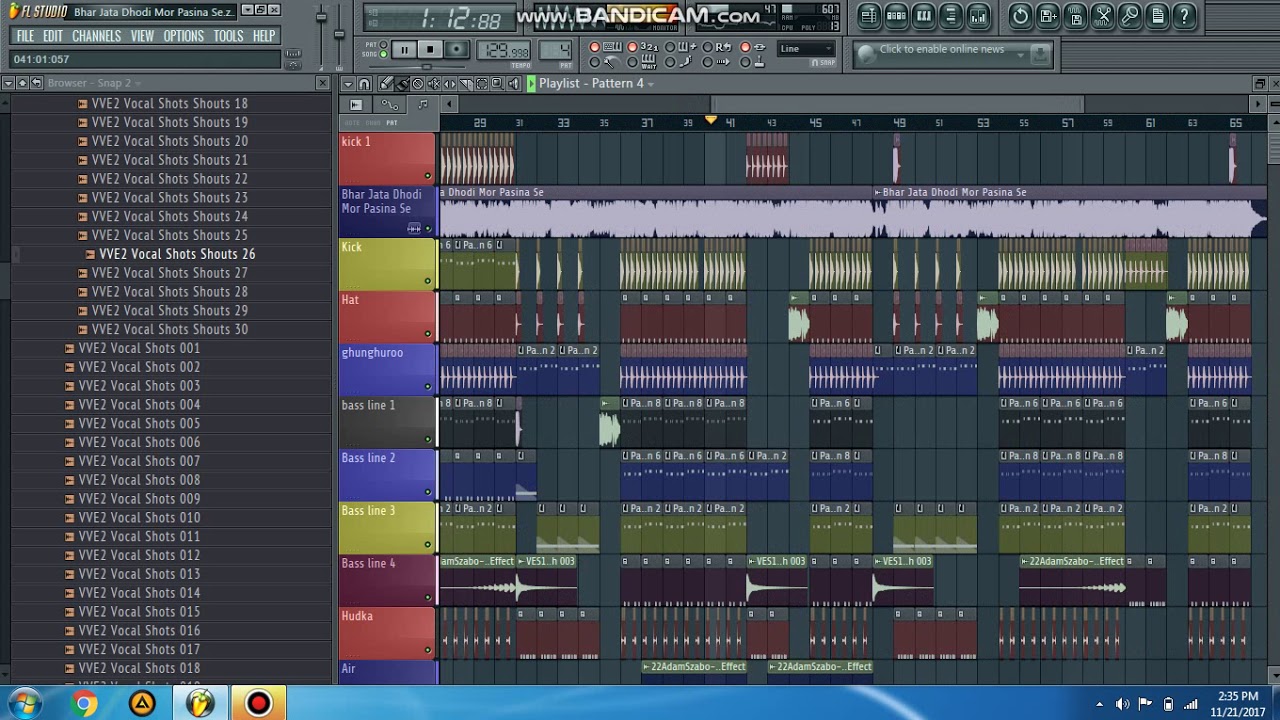Switch to pattern mode radio button

tap(383, 44)
